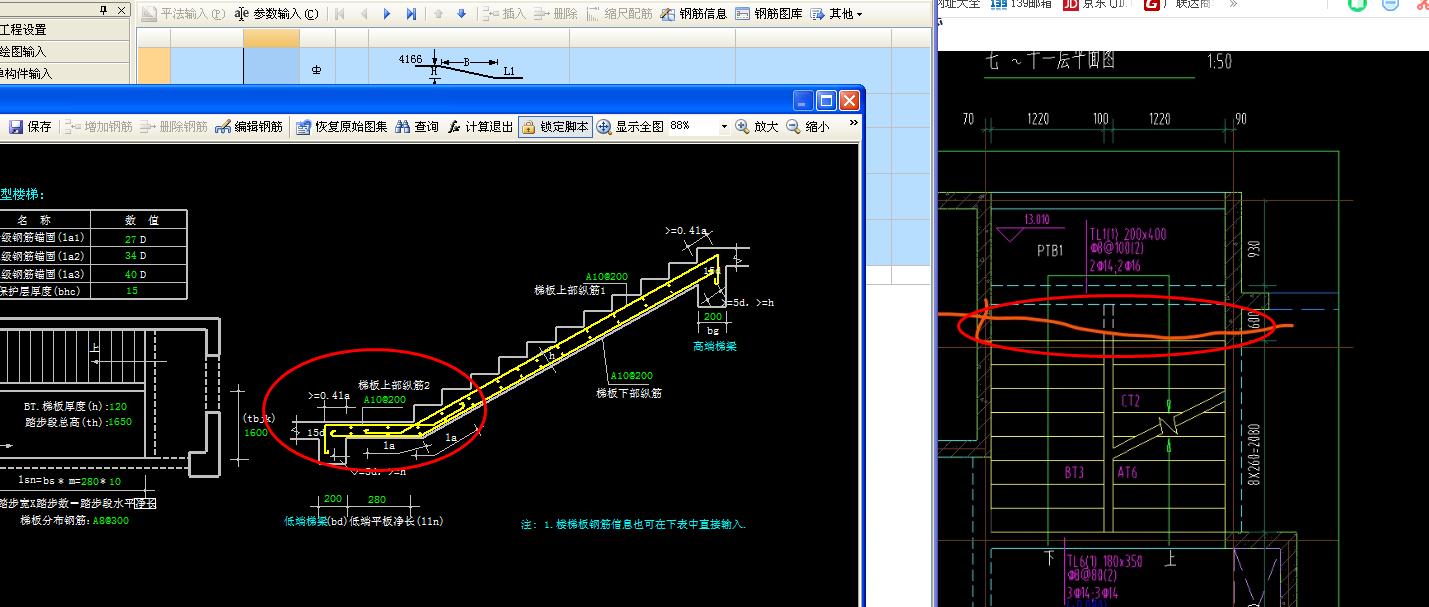The width and height of the screenshot is (1429, 607).
Task: Edit anchorage (la2) value 34
Action: (130, 256)
